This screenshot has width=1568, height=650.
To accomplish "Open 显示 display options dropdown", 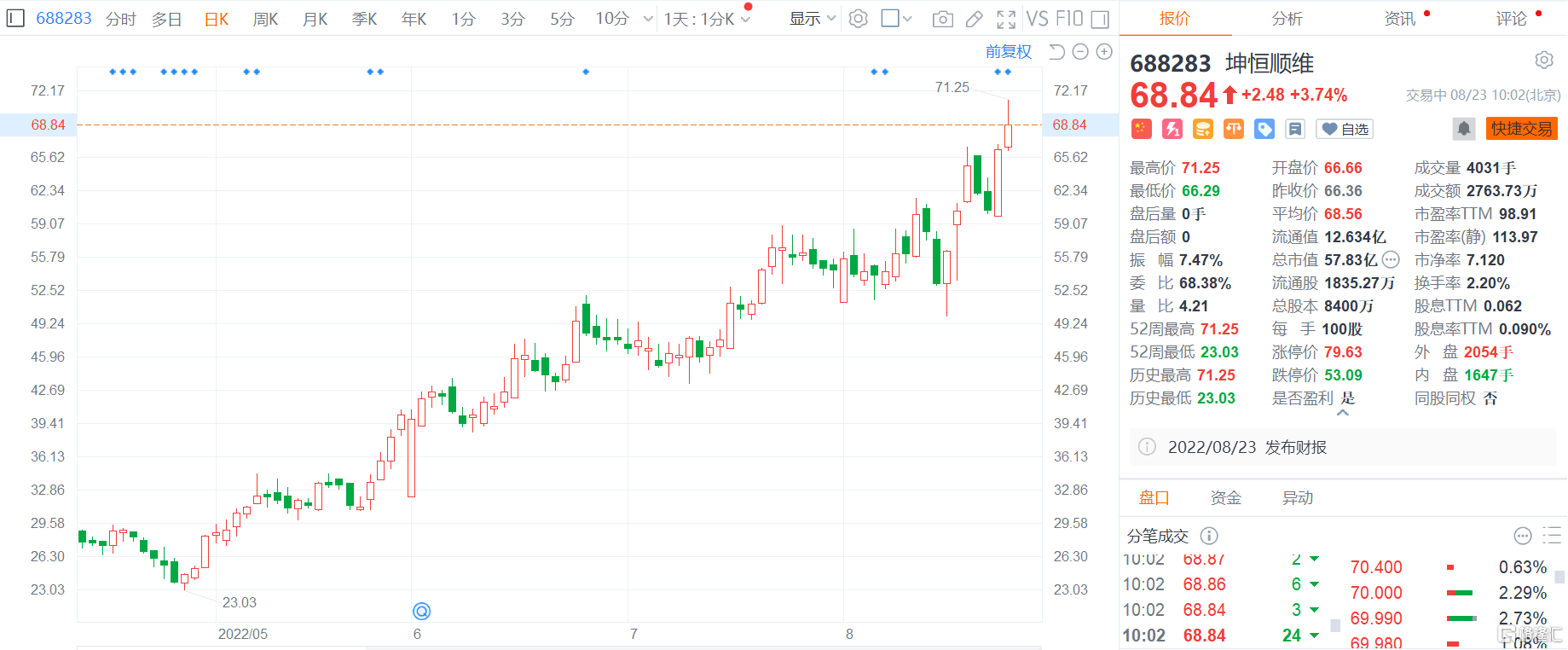I will click(813, 19).
